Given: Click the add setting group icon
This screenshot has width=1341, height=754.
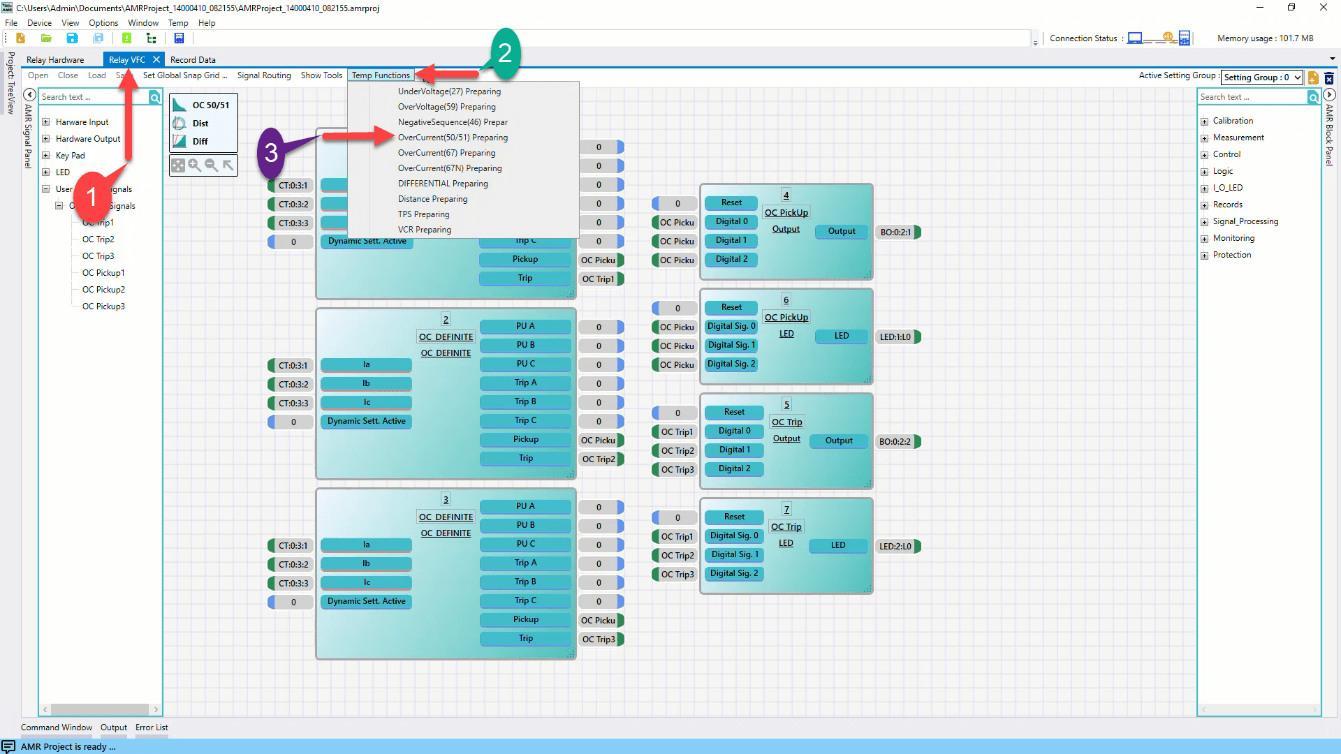Looking at the screenshot, I should click(1313, 77).
